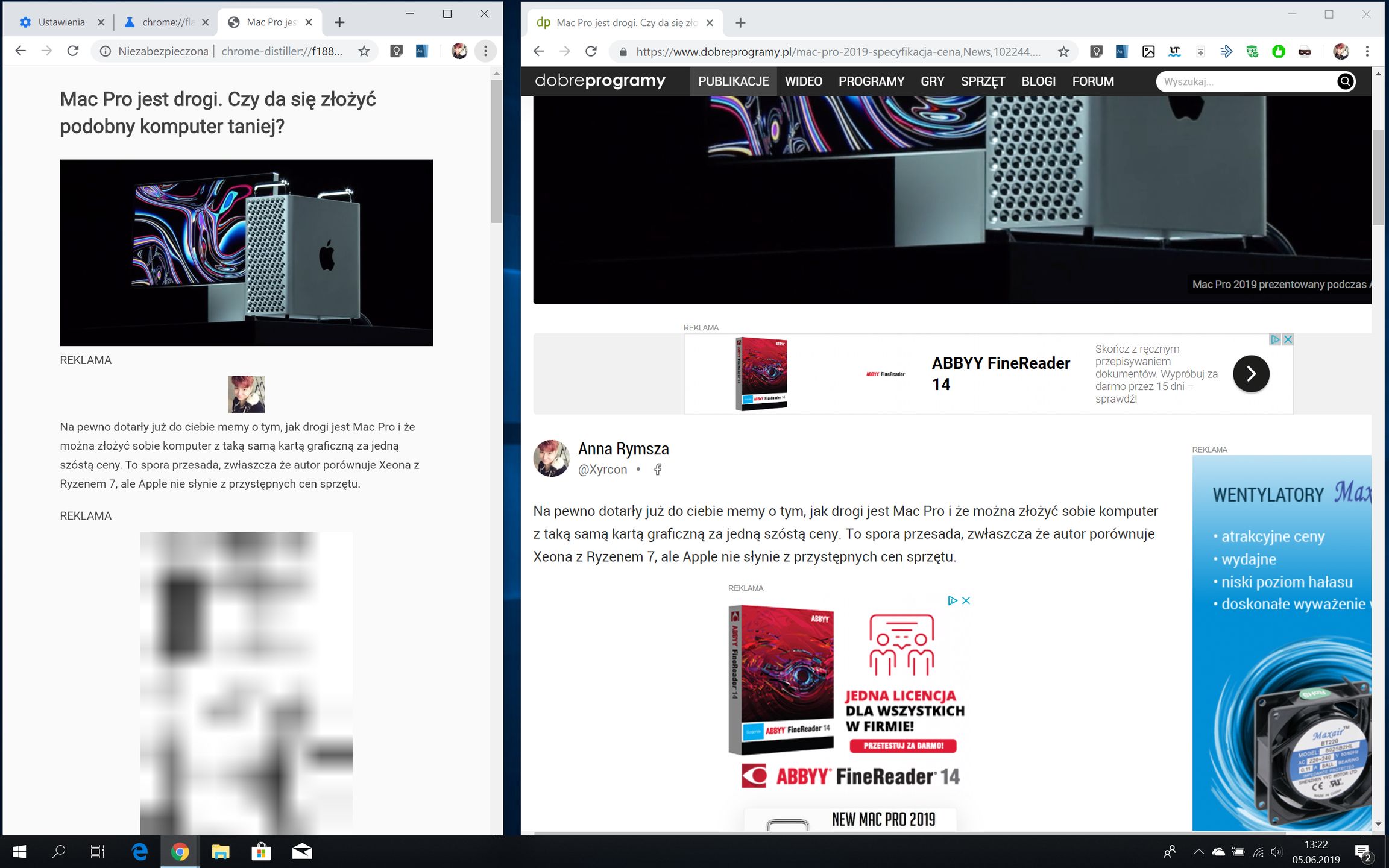The image size is (1389, 868).
Task: Switch to the Ustawienia tab
Action: 60,22
